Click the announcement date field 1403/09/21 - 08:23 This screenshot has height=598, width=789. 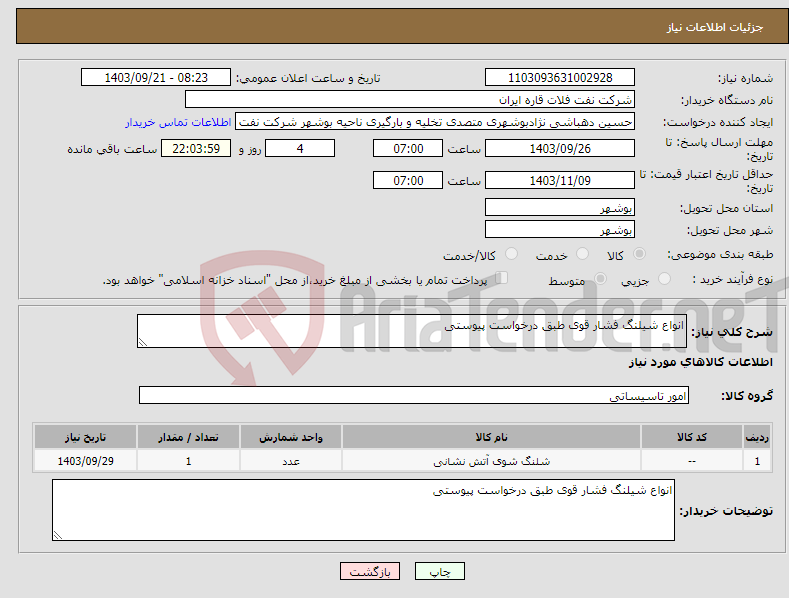click(156, 78)
